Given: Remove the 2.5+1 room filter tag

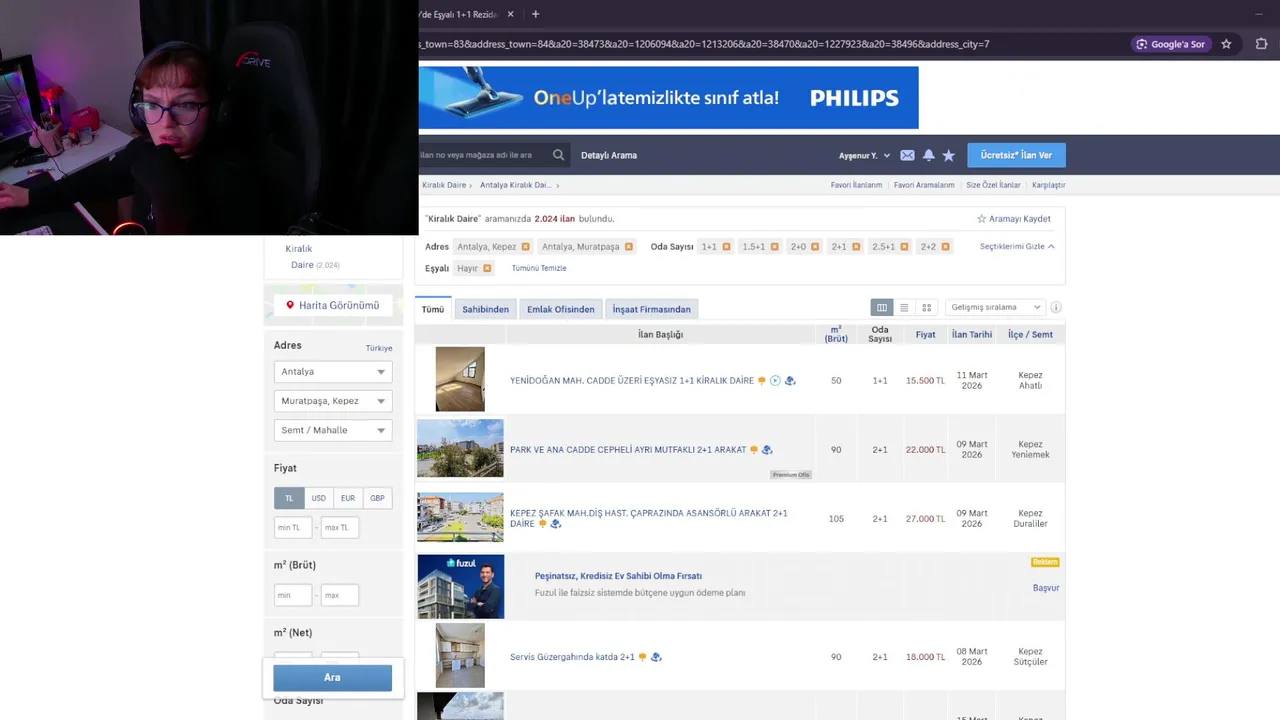Looking at the screenshot, I should [x=904, y=247].
